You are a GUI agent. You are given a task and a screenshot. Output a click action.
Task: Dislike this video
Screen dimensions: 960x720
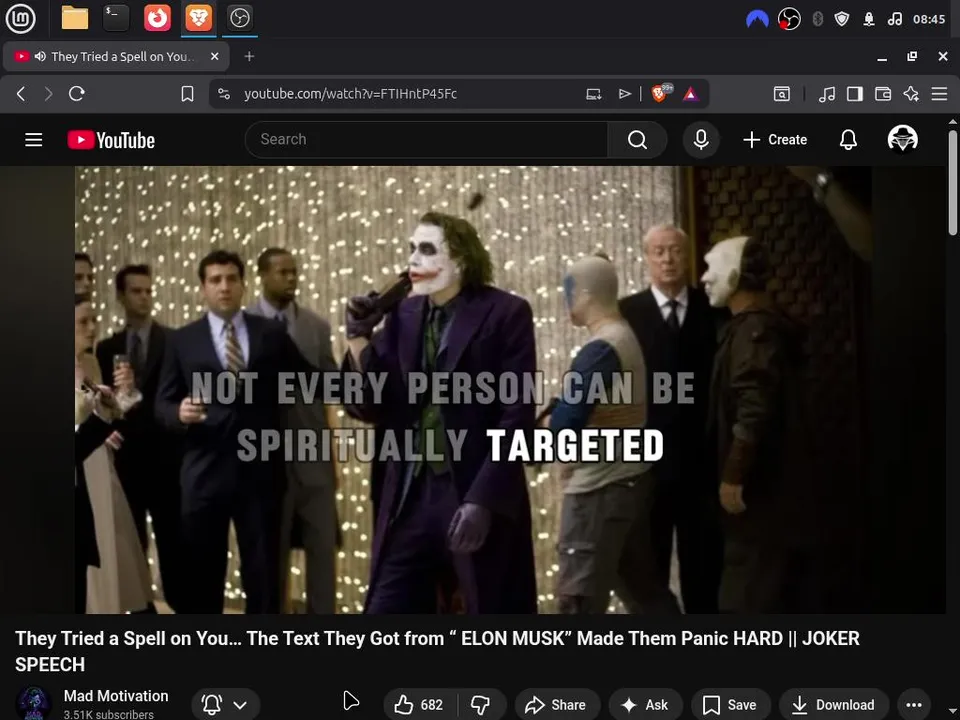pyautogui.click(x=482, y=705)
